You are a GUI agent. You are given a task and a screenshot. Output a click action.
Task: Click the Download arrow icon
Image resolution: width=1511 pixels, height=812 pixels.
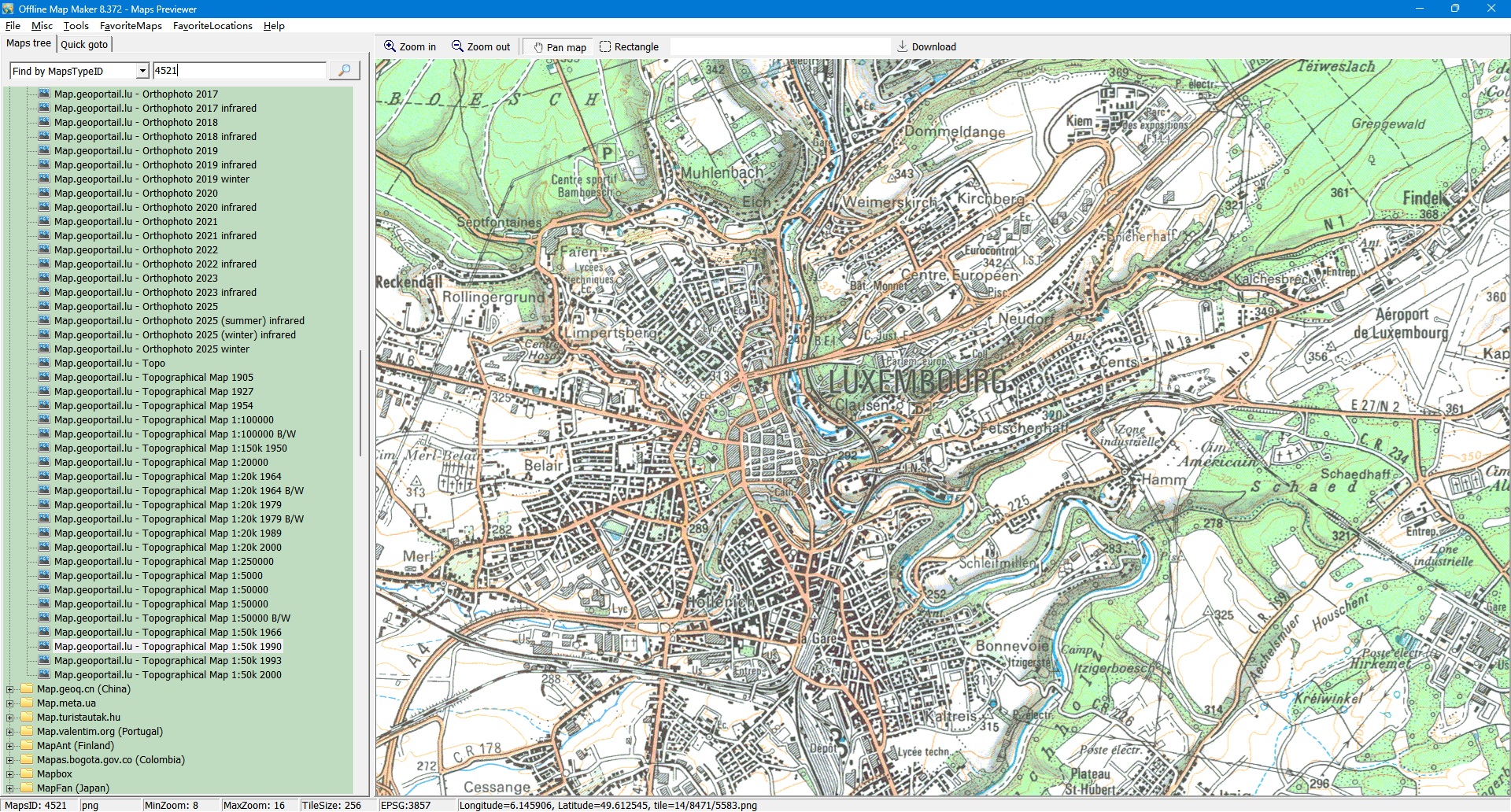(903, 46)
